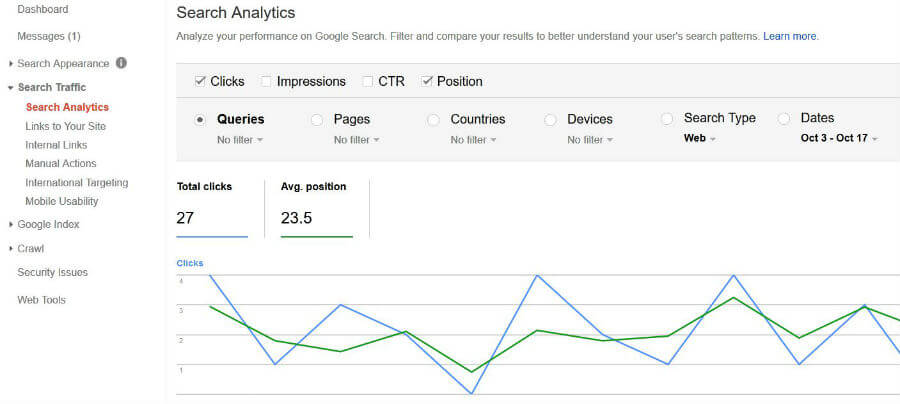Viewport: 900px width, 404px height.
Task: Enable the Impressions checkbox
Action: click(266, 81)
